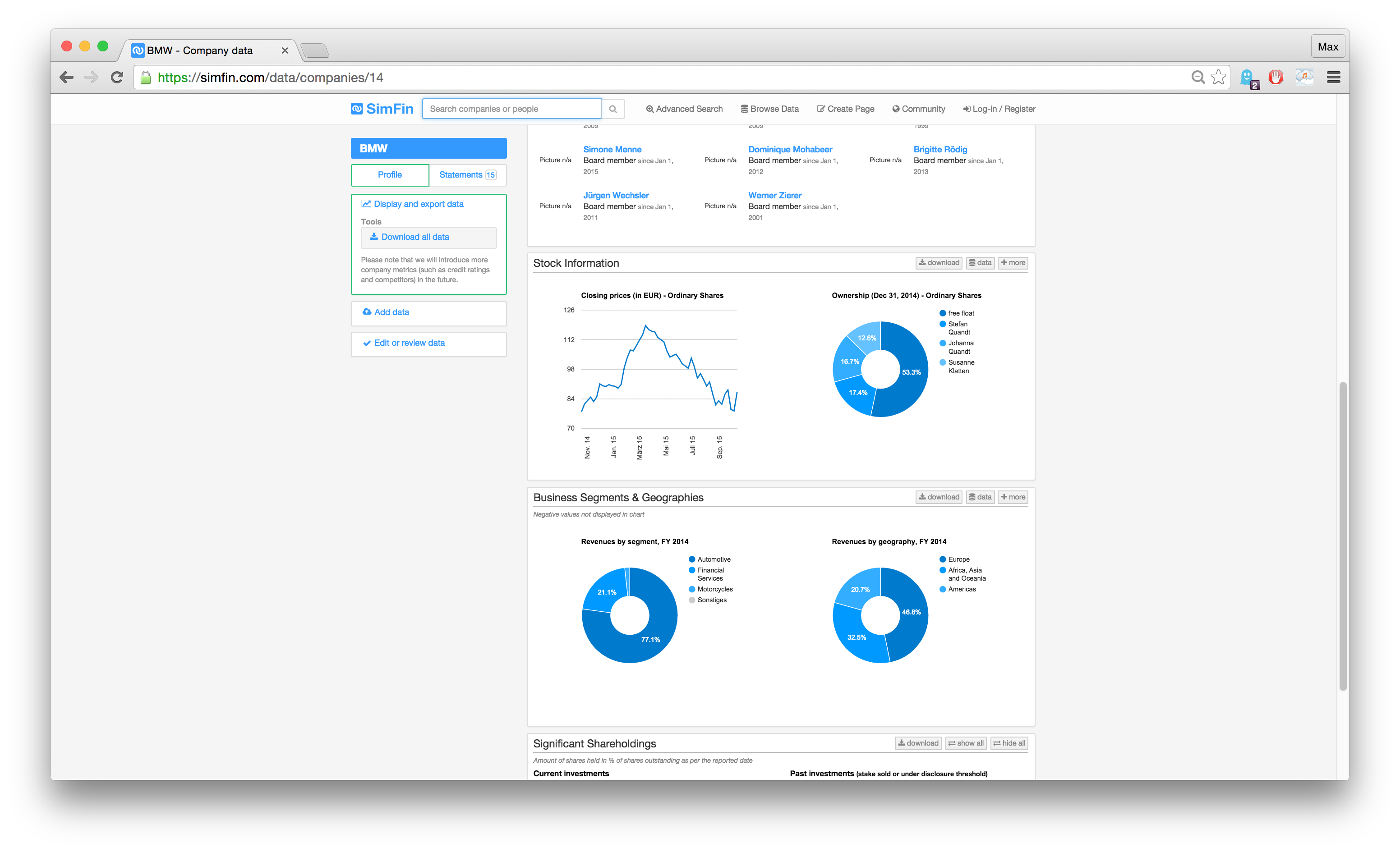This screenshot has width=1400, height=852.
Task: Focus the Search companies or people field
Action: (511, 109)
